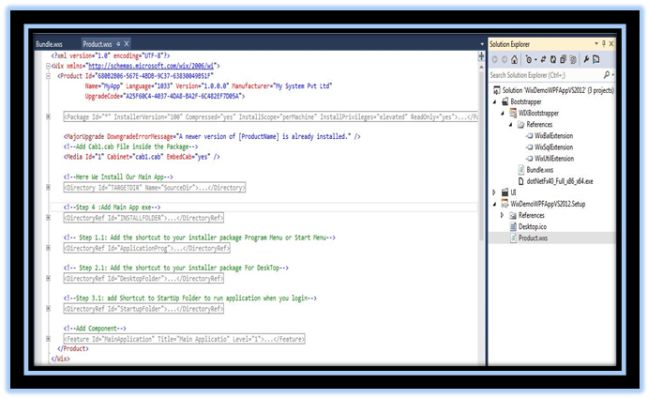
Task: Click the xml version declaration line
Action: pos(110,56)
